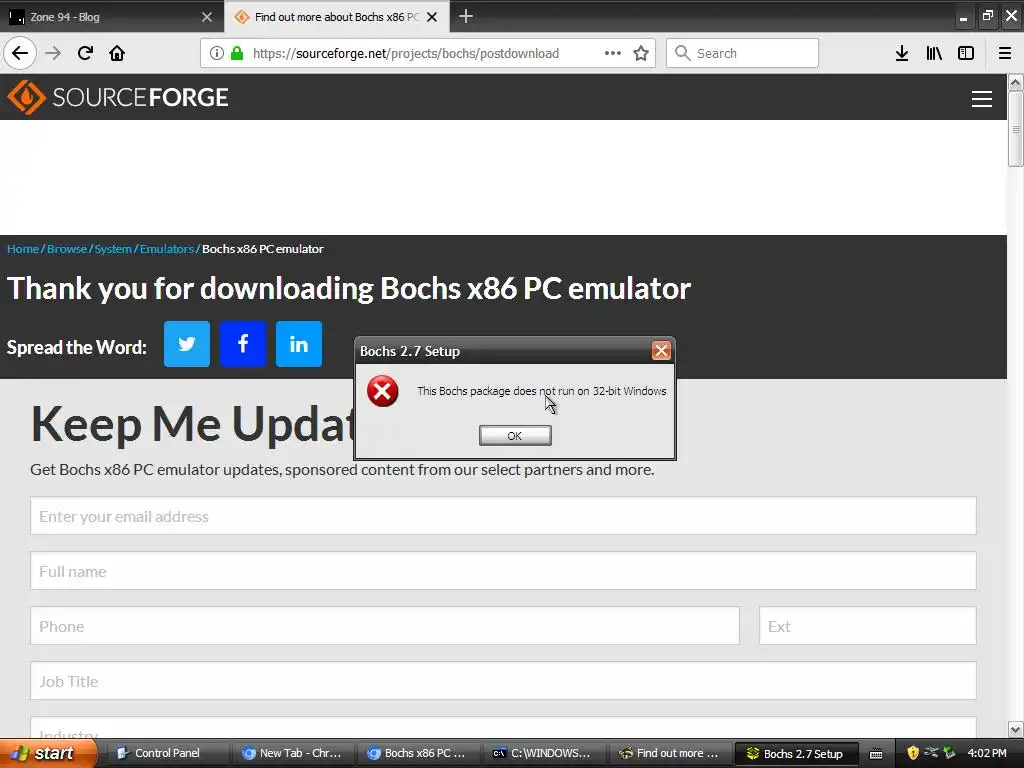Click the page scrollbar up arrow
The width and height of the screenshot is (1024, 768).
(x=1015, y=83)
